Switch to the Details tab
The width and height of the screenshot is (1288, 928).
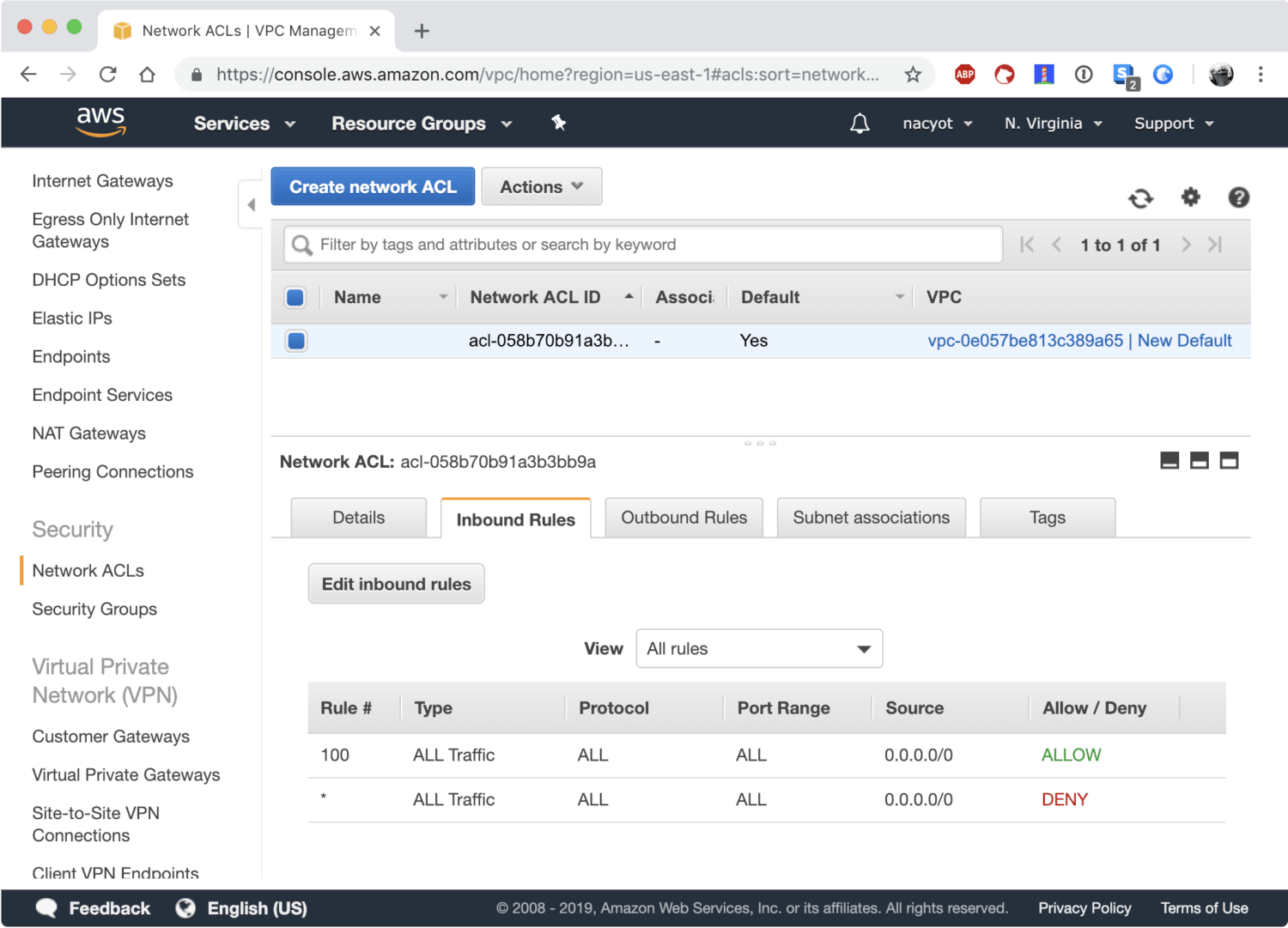click(359, 518)
